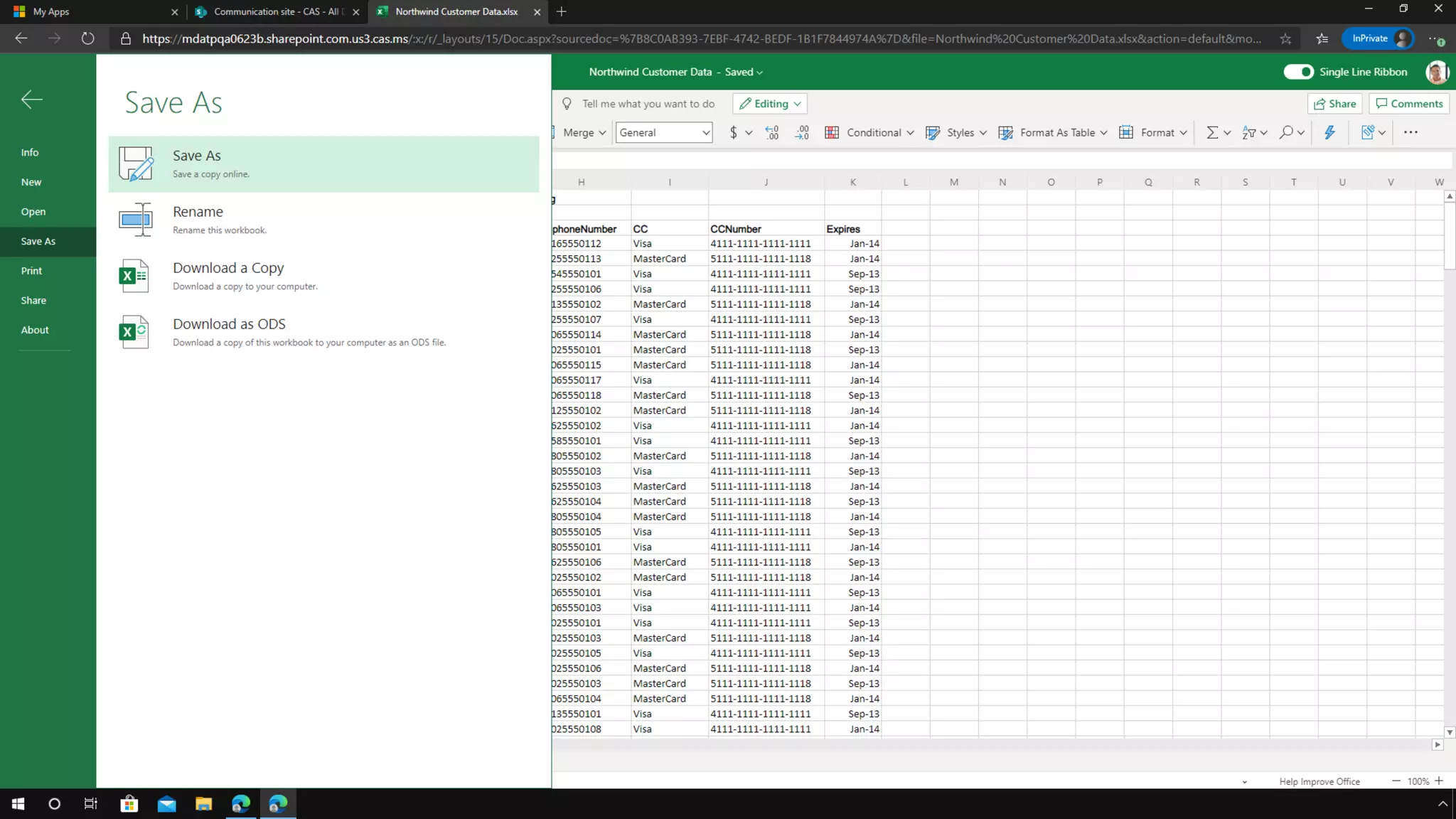Open the Comments pane button
Screen dimensions: 1456x819
click(x=1409, y=104)
